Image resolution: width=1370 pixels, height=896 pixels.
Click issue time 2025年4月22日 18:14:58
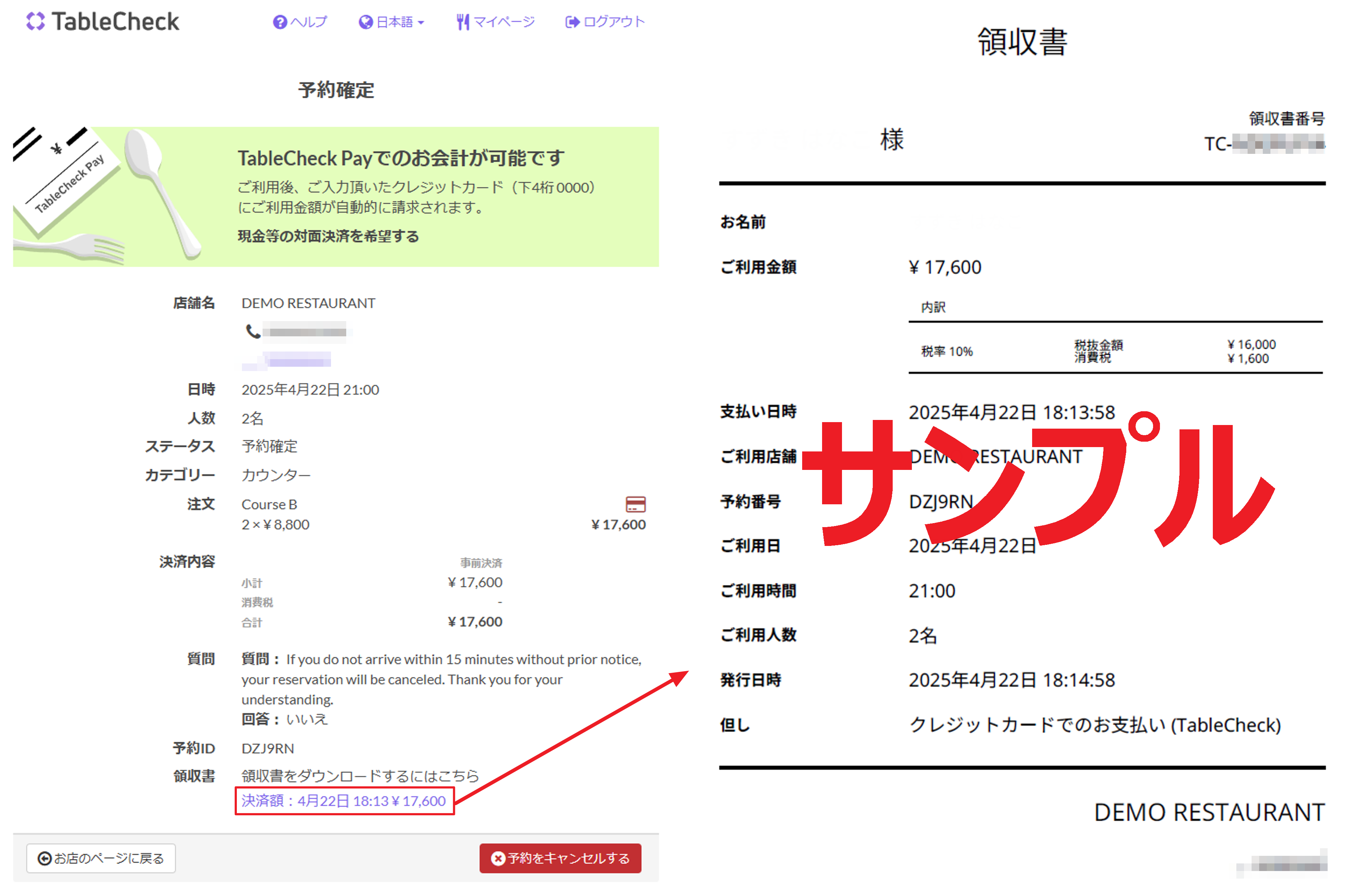click(1012, 680)
